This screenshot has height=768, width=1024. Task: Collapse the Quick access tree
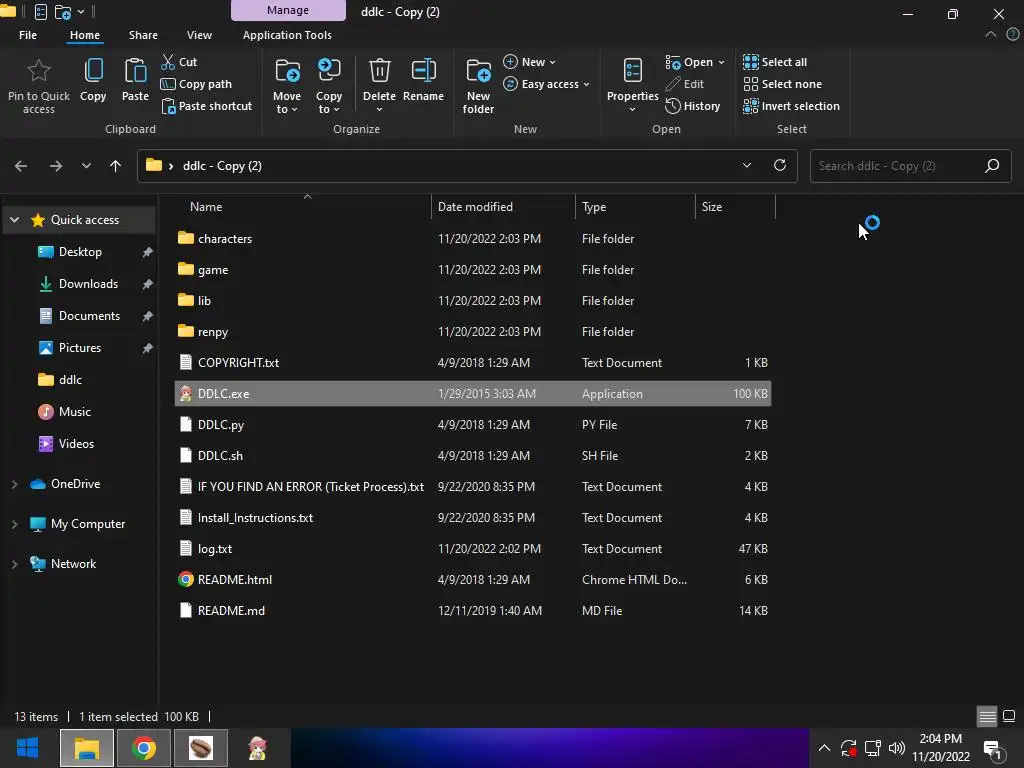[x=14, y=220]
